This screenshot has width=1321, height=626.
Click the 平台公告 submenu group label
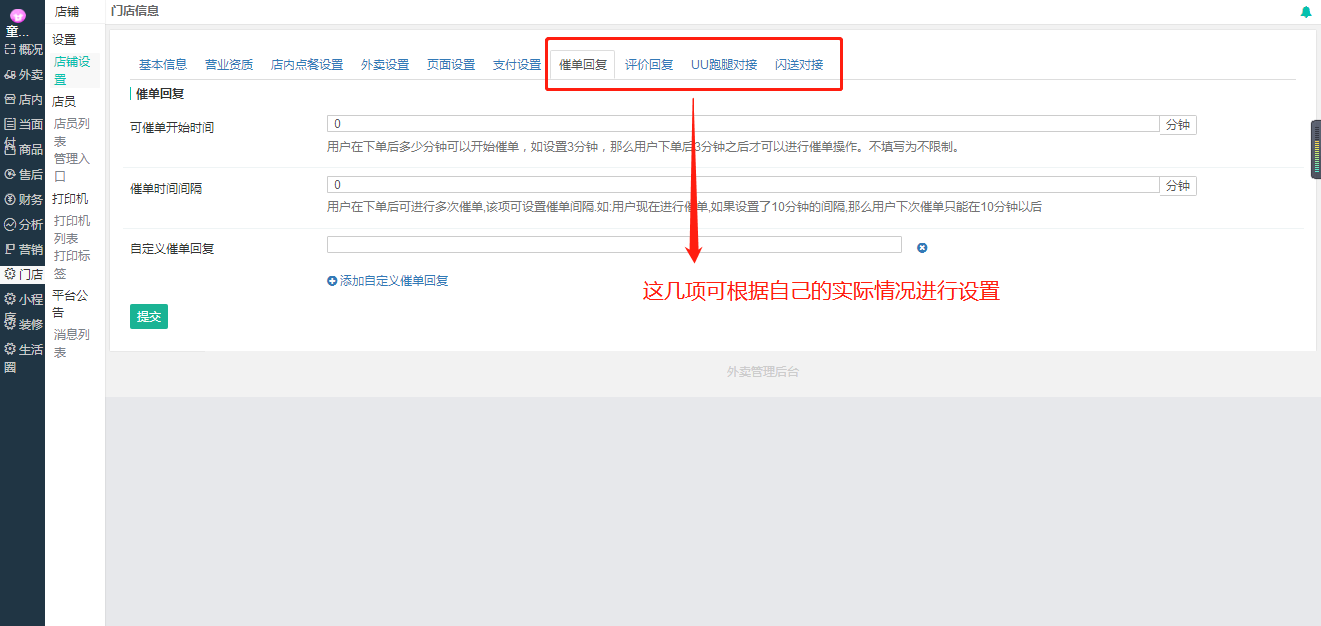(x=70, y=304)
